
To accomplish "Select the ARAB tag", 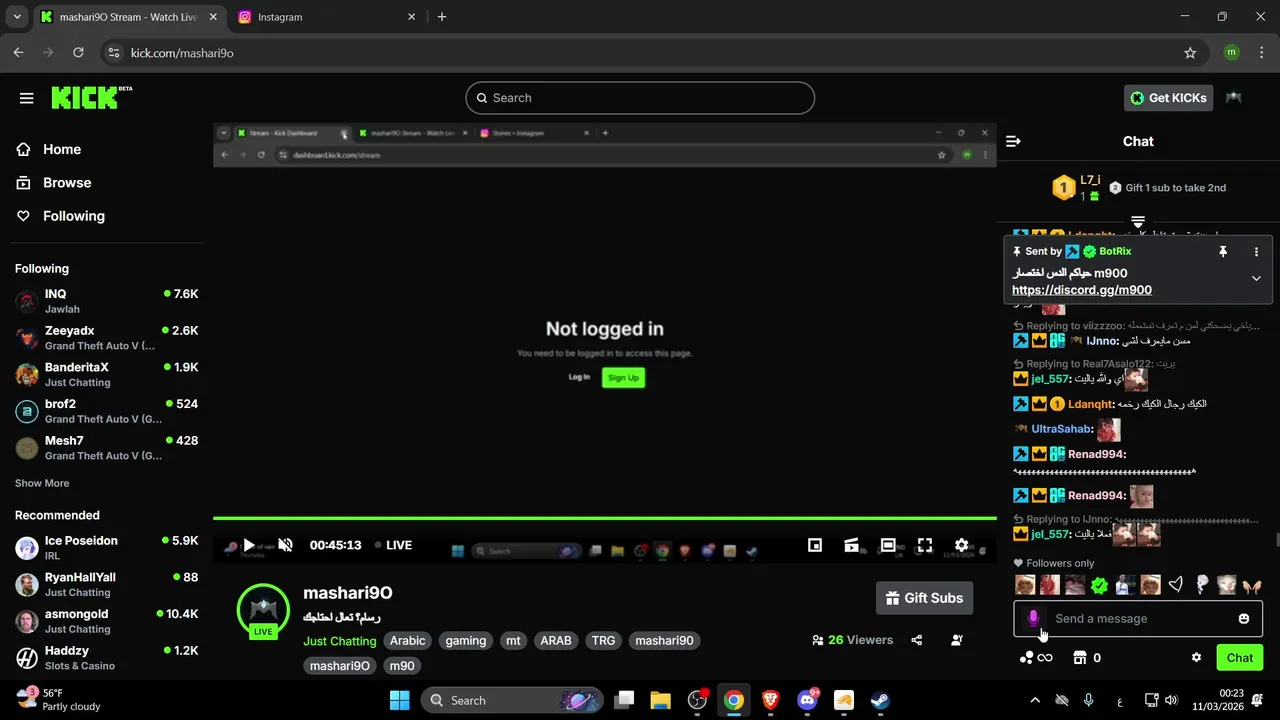I will point(556,641).
